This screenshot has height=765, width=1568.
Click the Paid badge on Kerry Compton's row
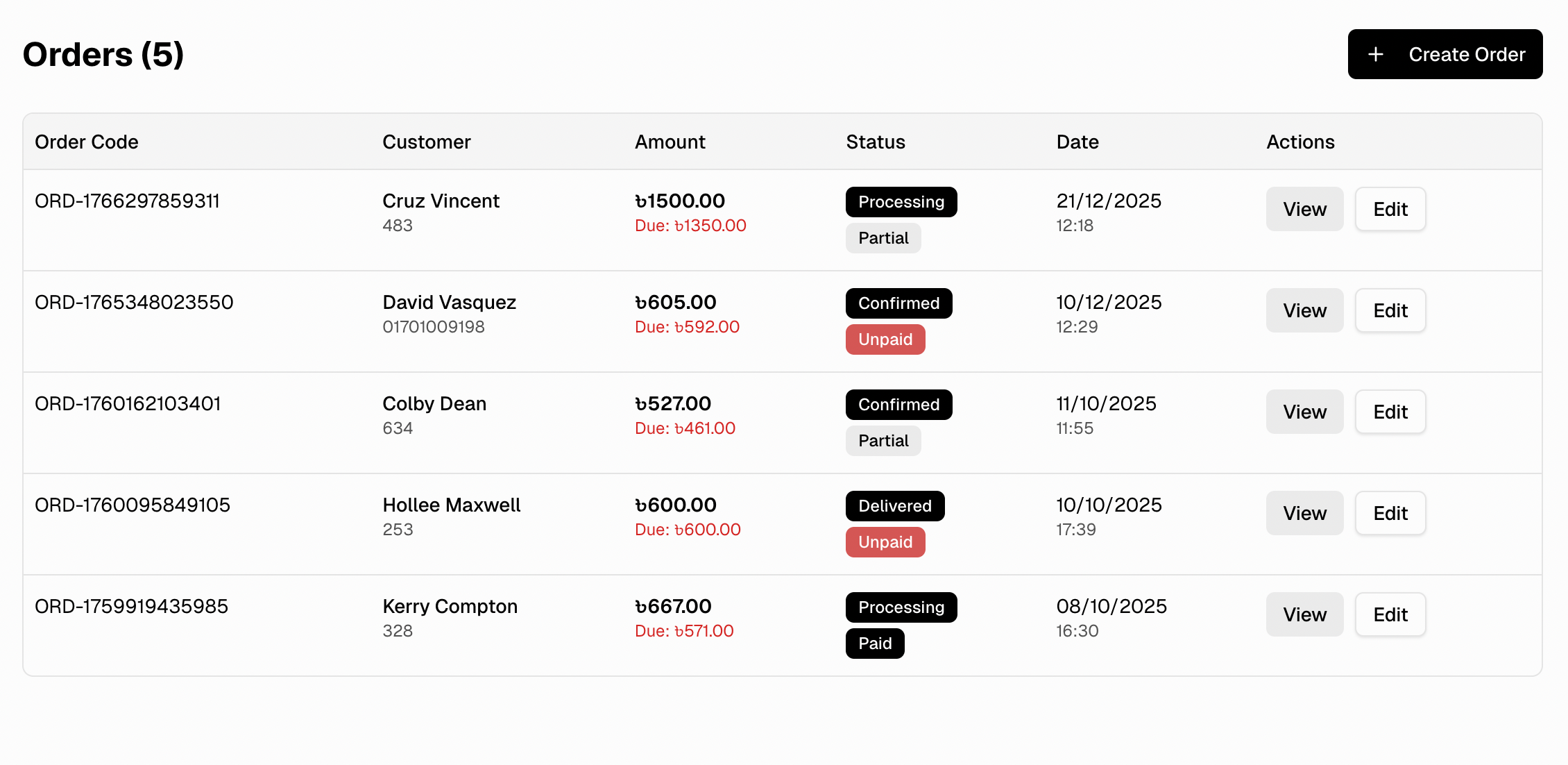click(875, 644)
